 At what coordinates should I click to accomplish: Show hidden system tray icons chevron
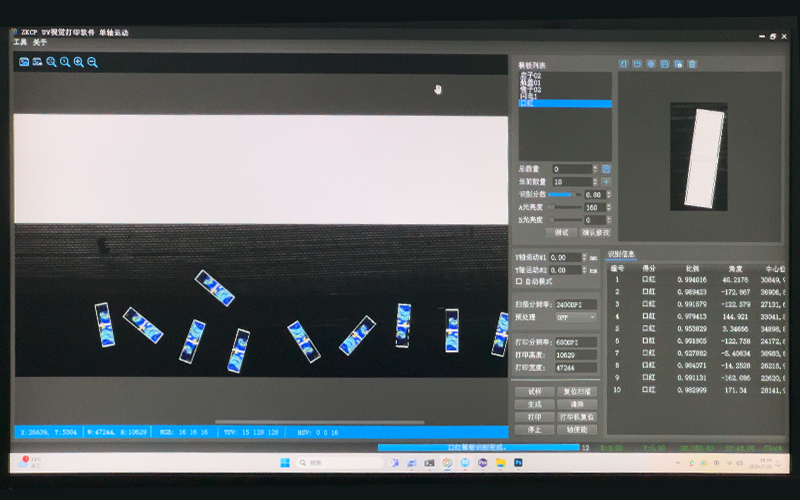(x=678, y=463)
